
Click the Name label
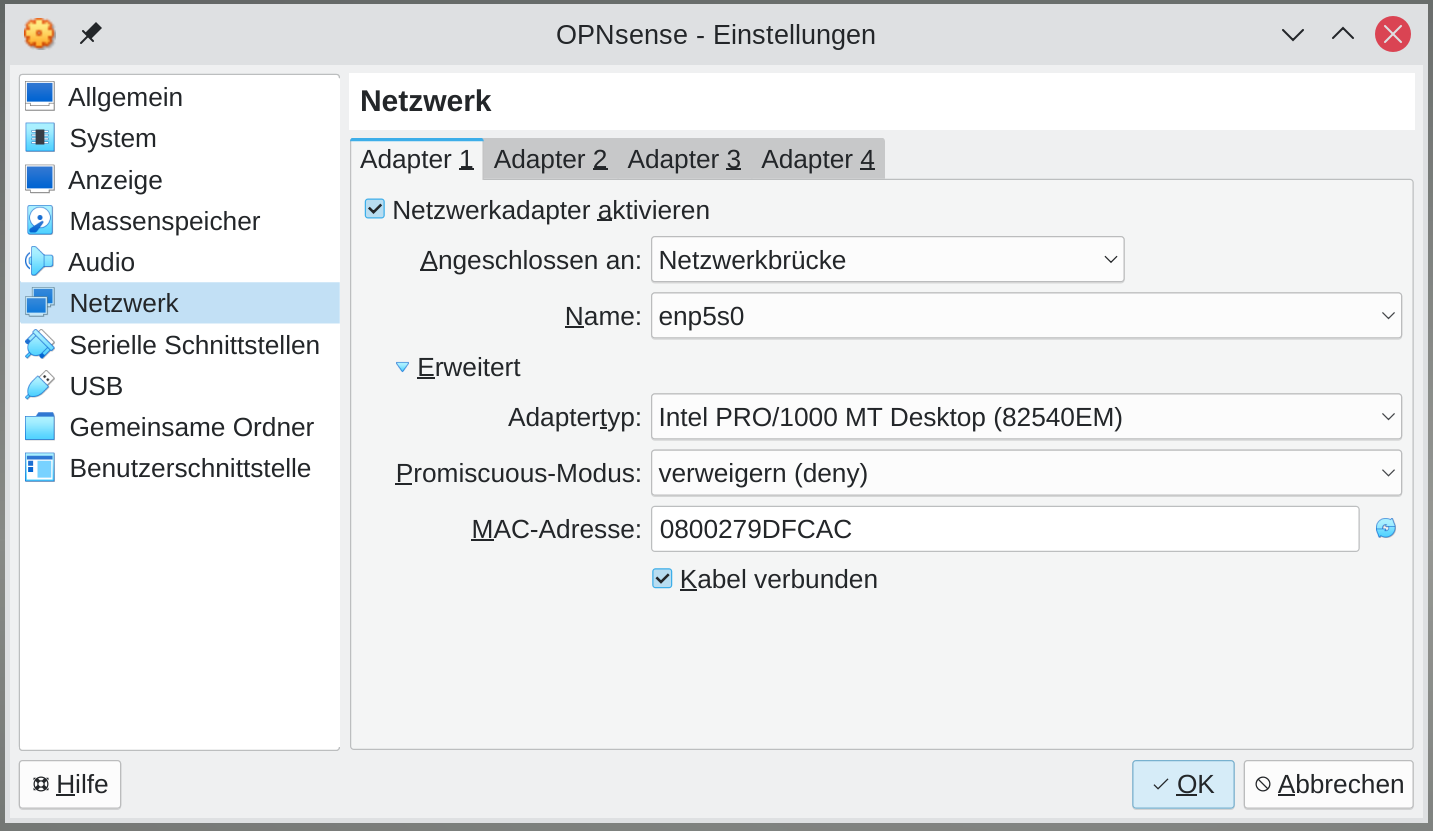tap(603, 316)
